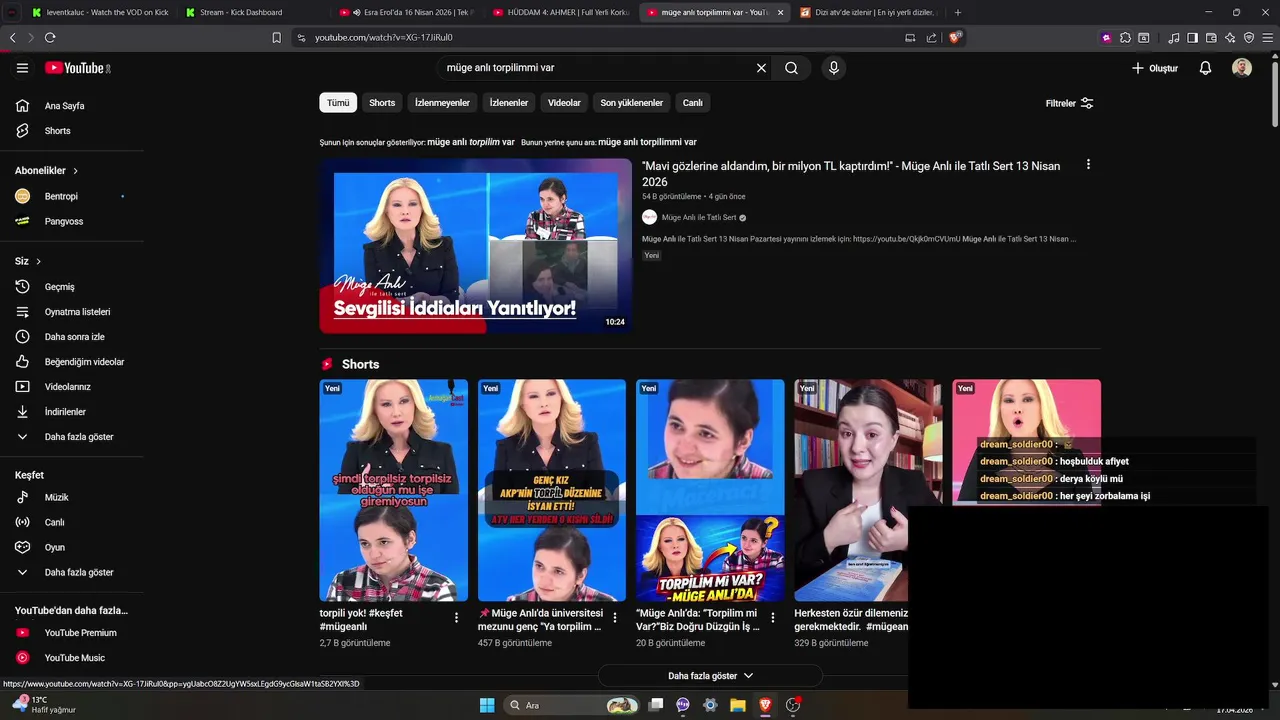Select the Tümü filter chip
Screen dimensions: 1280x720
[x=338, y=103]
